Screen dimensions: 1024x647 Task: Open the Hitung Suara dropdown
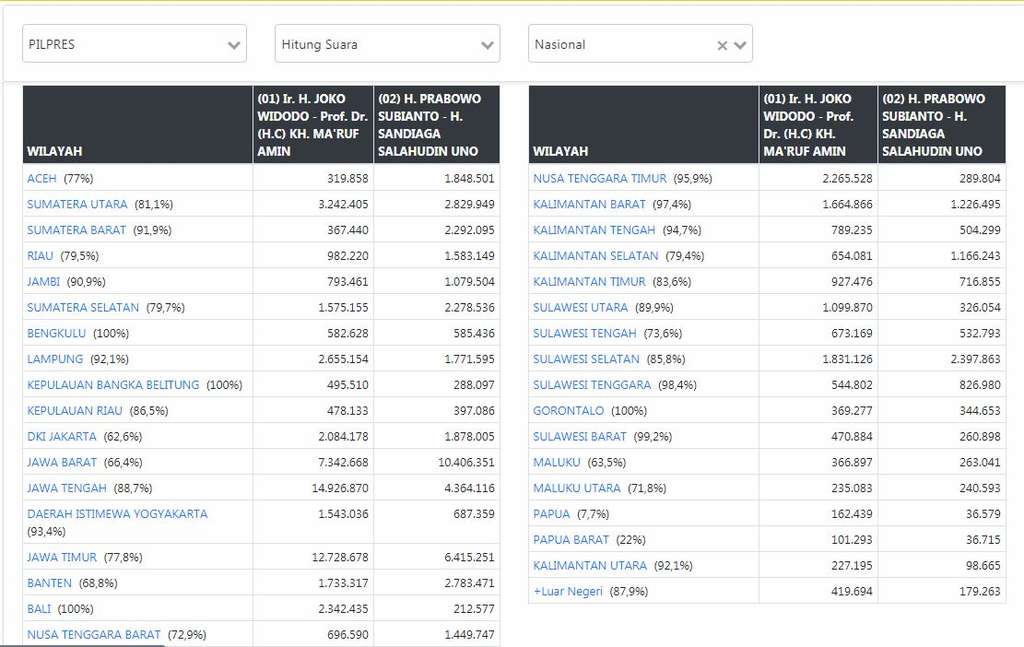[x=387, y=44]
